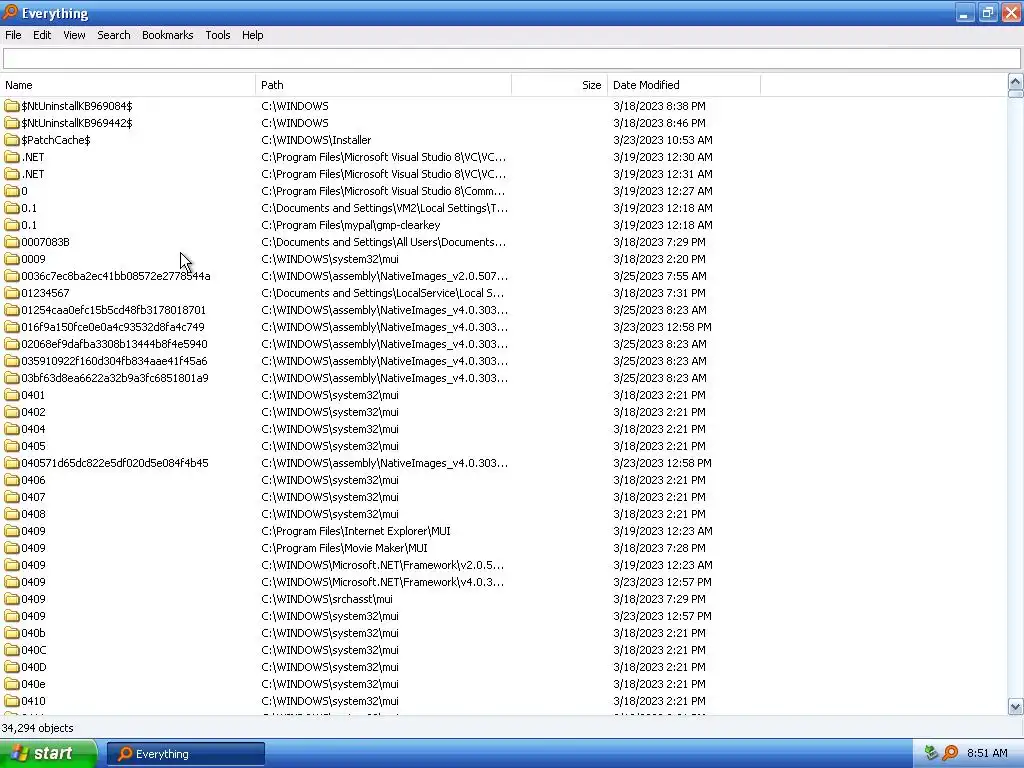Viewport: 1024px width, 768px height.
Task: Click the Everything tray icon
Action: (x=950, y=753)
